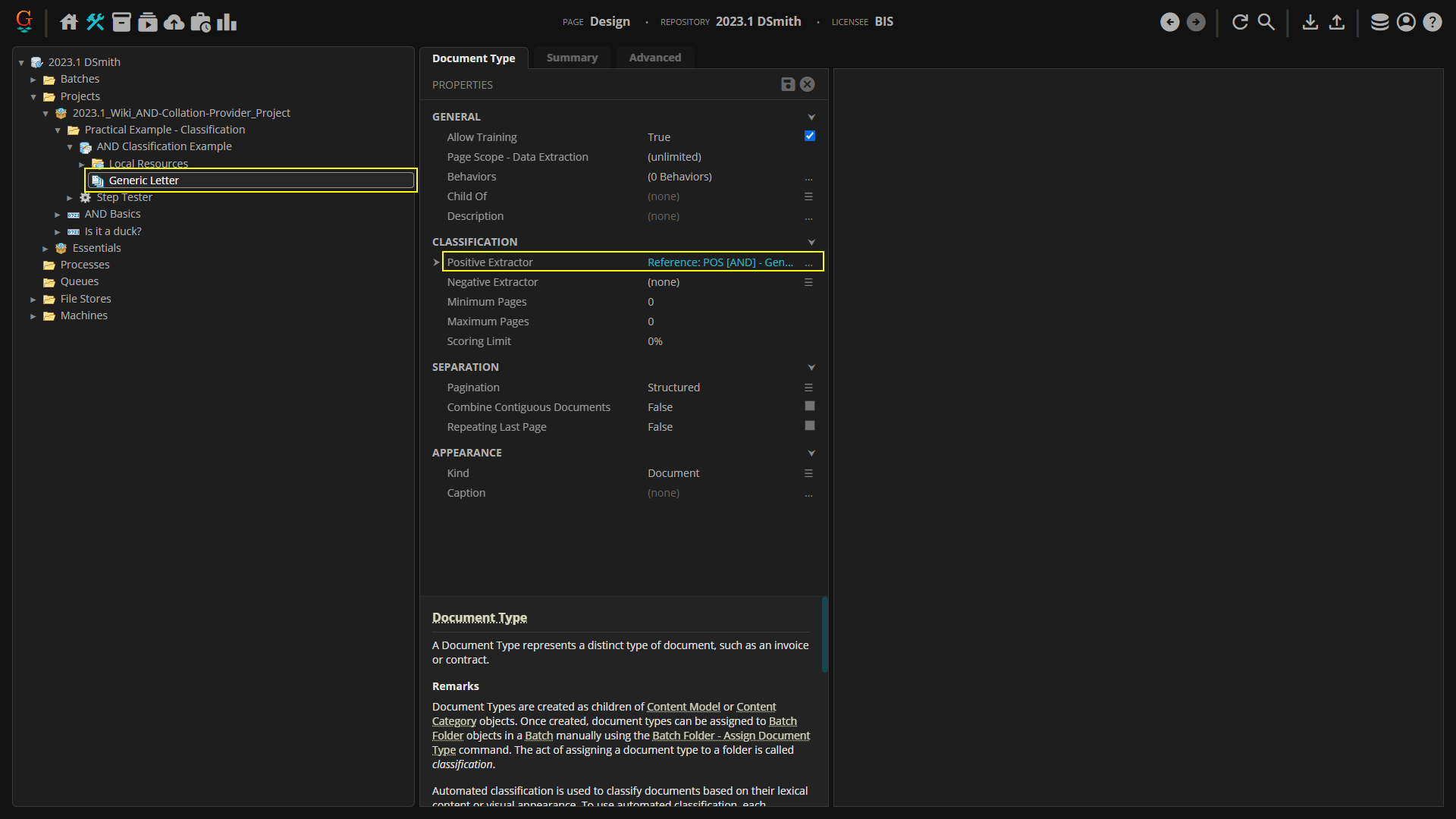Collapse the GENERAL properties section
The width and height of the screenshot is (1456, 819).
point(811,117)
